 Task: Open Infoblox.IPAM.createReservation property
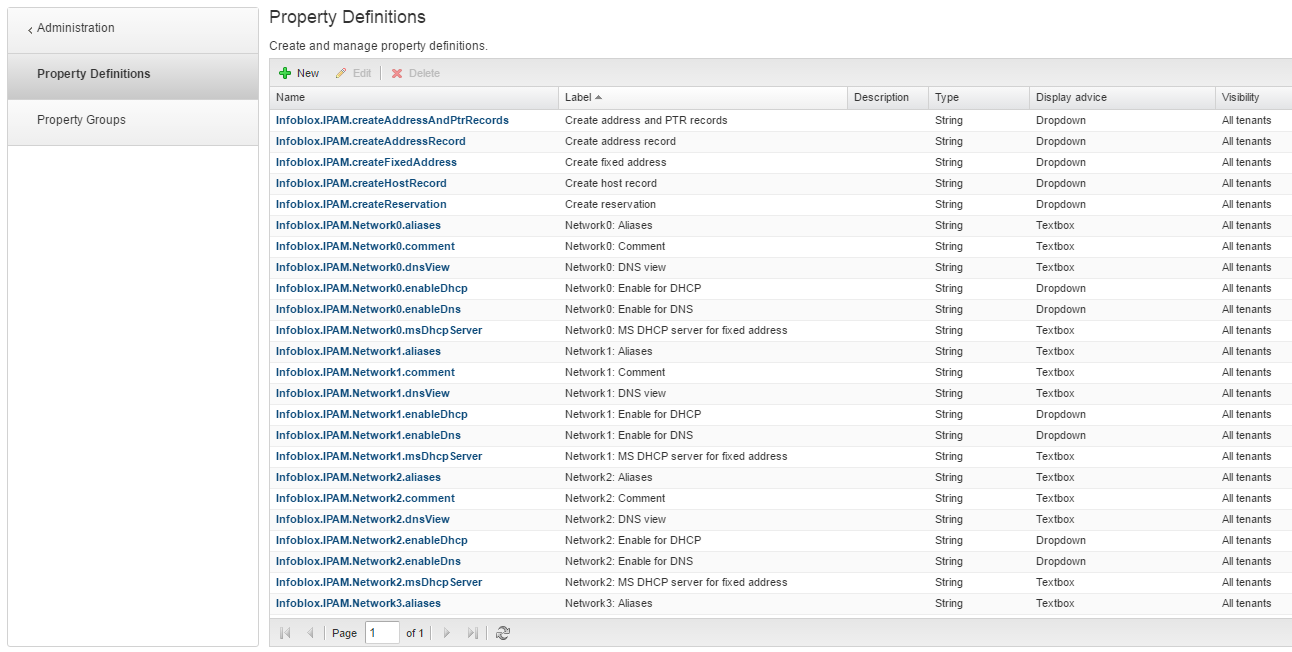coord(361,204)
